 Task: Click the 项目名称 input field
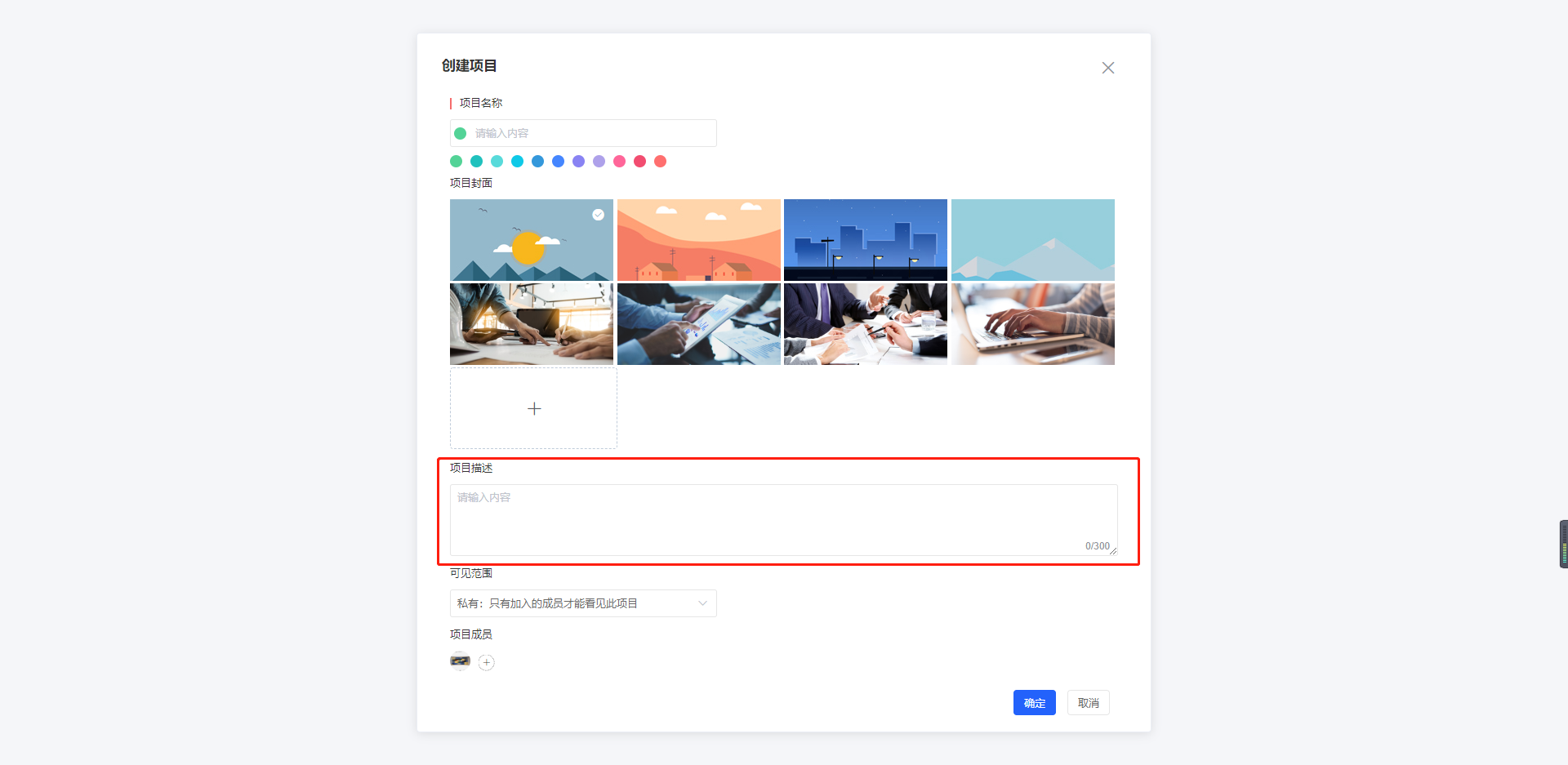coord(583,133)
